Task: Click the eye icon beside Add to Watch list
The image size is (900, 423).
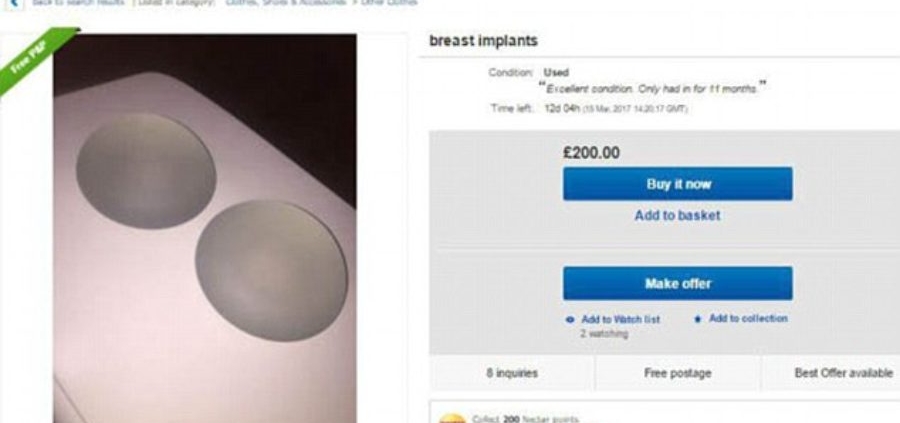Action: (x=570, y=319)
